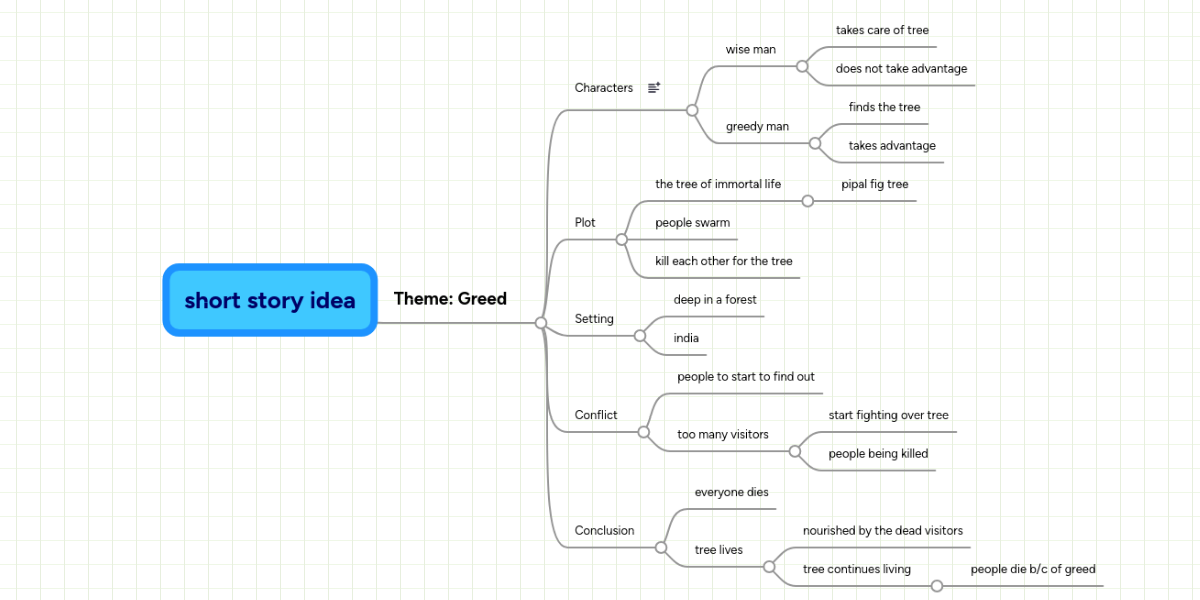Select the Characters node
Screen dimensions: 1200x600
coord(603,88)
